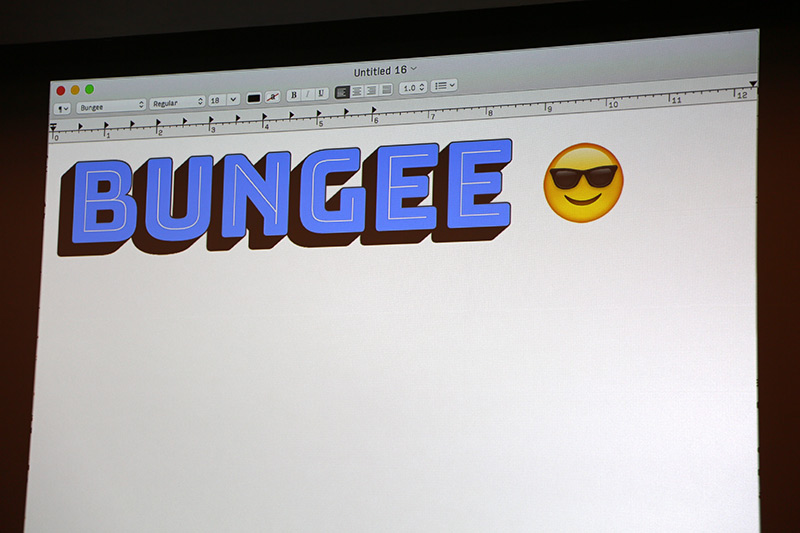800x533 pixels.
Task: Click inside the BUNGEE text
Action: point(285,197)
